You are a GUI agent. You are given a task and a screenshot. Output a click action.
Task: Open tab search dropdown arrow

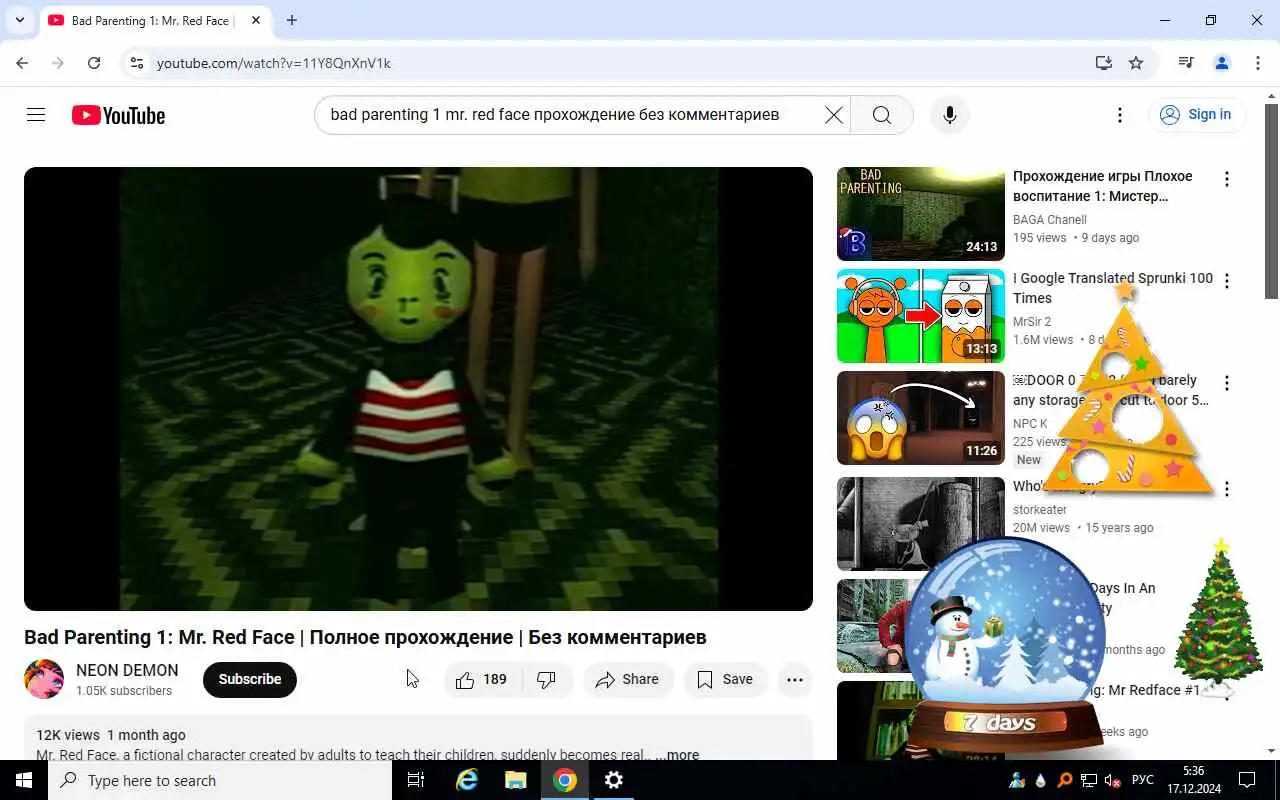coord(20,20)
